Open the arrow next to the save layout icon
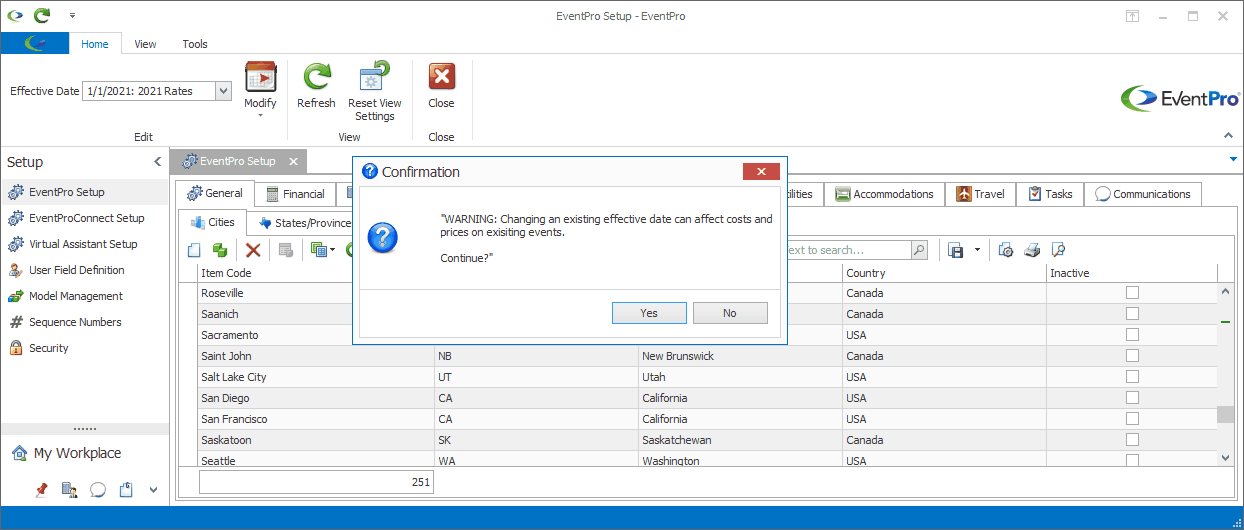The image size is (1244, 530). point(977,250)
